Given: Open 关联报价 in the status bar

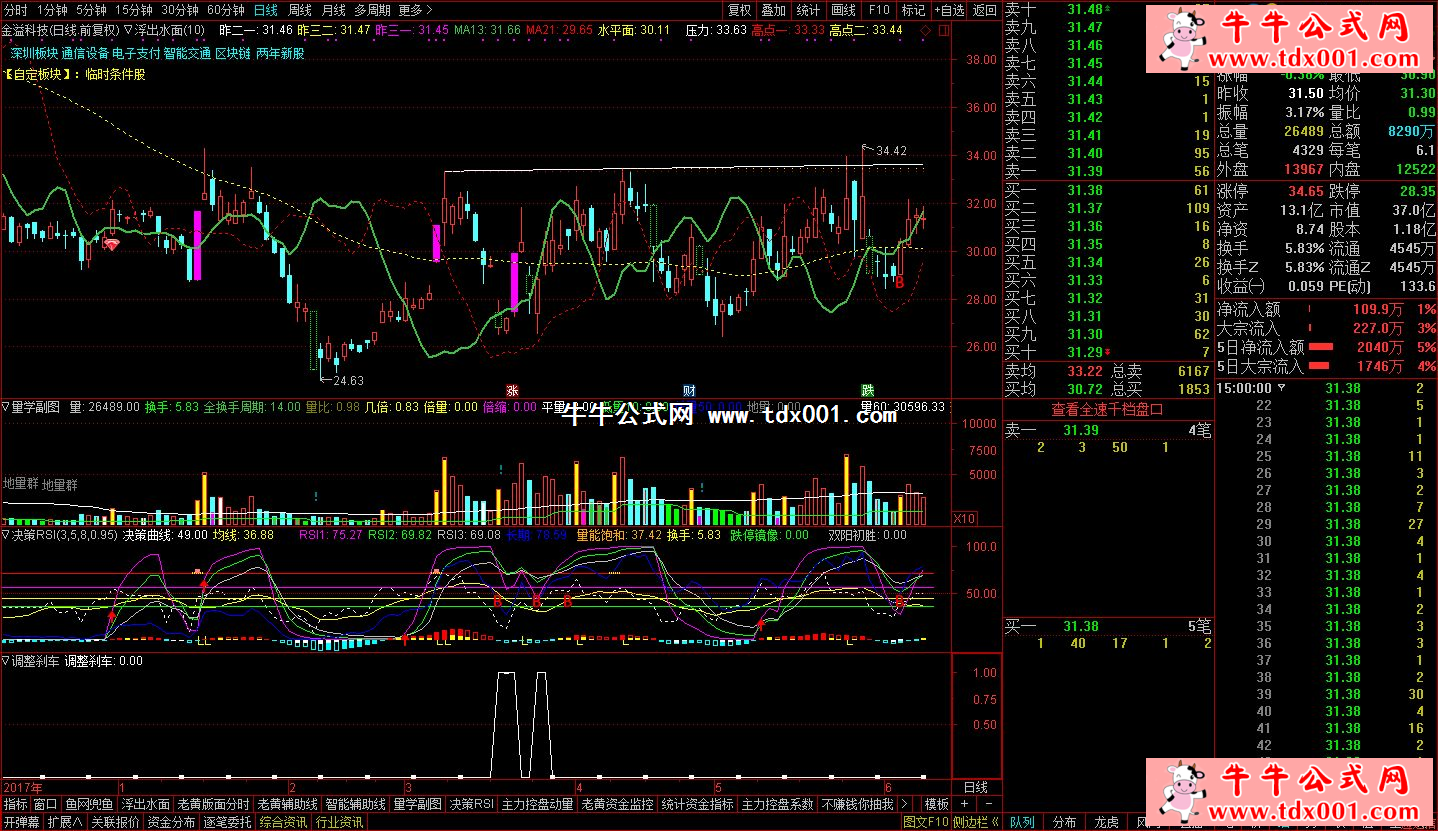Looking at the screenshot, I should click(x=115, y=822).
